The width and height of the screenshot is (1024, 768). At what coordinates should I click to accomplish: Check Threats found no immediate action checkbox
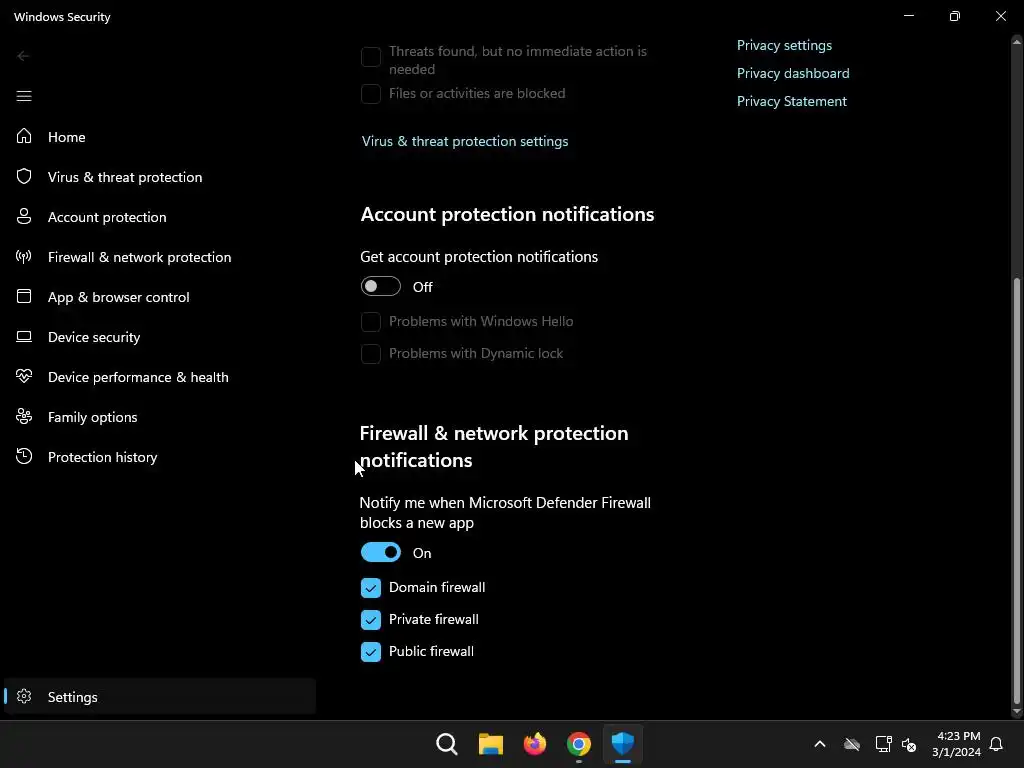coord(370,57)
